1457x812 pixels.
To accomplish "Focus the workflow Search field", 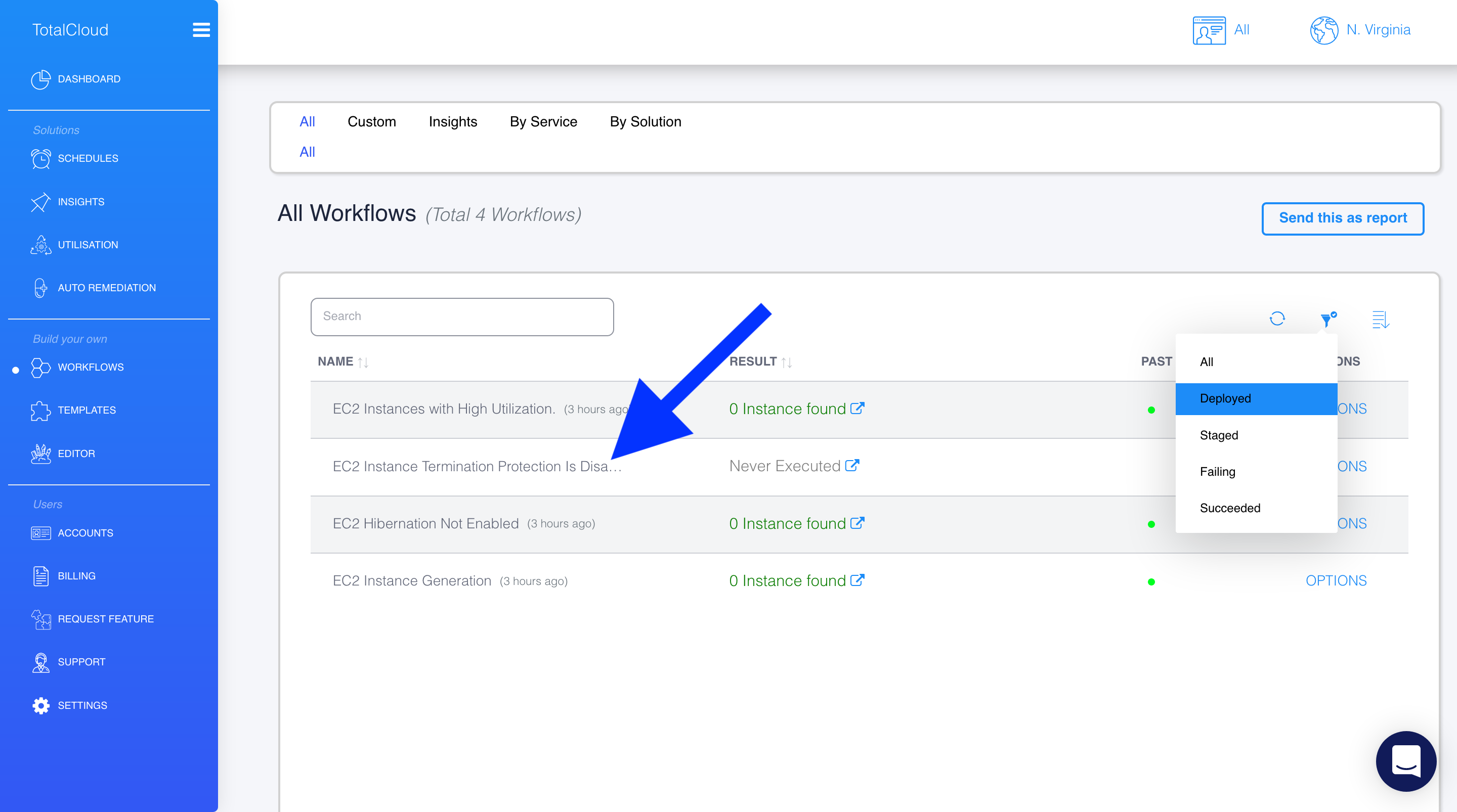I will [462, 317].
